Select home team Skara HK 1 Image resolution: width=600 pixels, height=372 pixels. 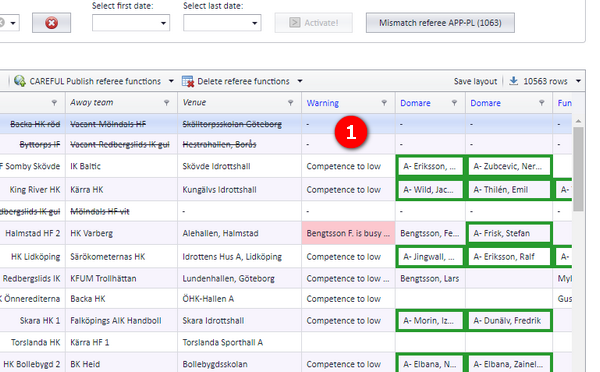tap(33, 320)
